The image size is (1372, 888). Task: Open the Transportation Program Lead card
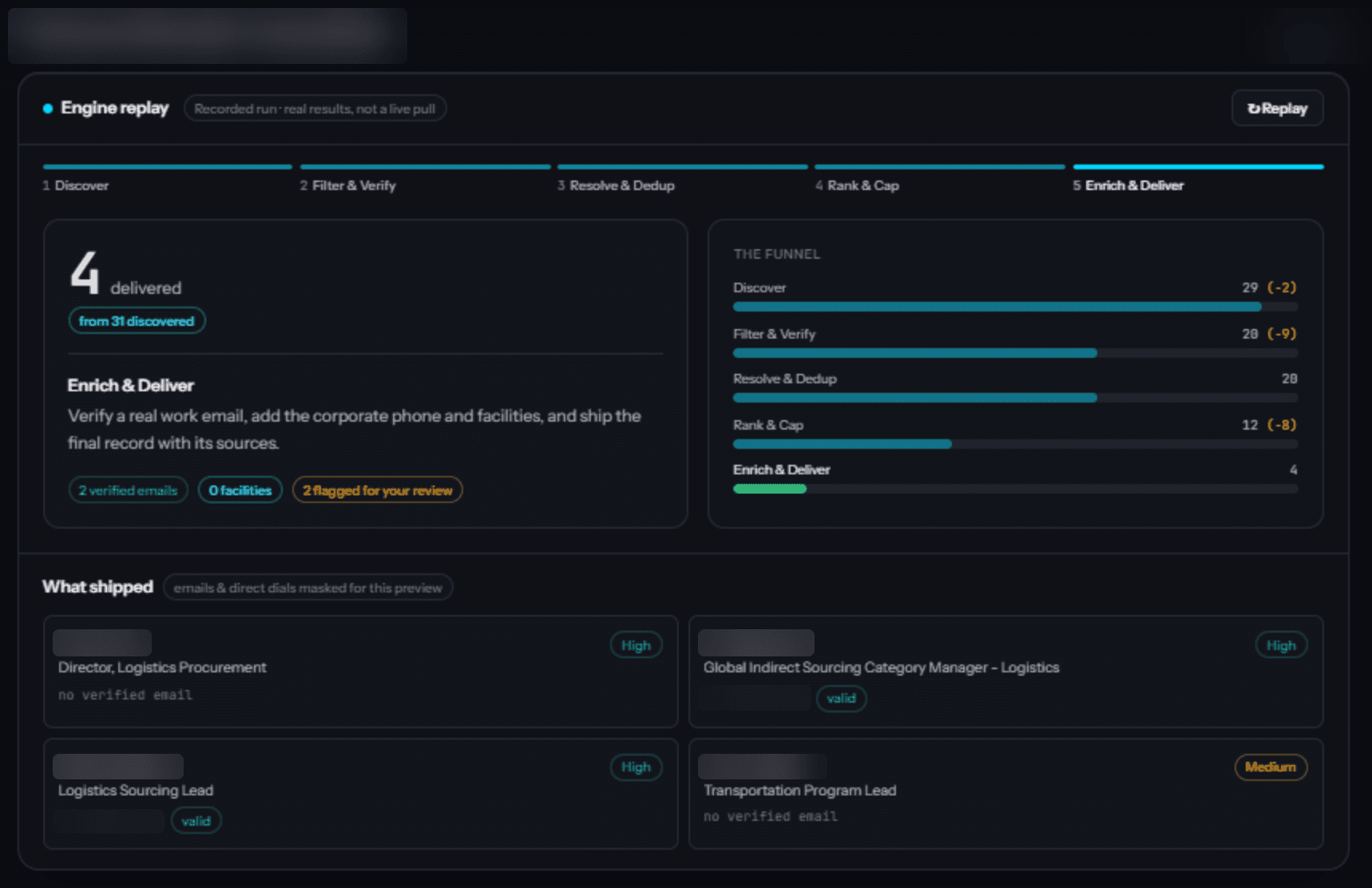[1006, 794]
